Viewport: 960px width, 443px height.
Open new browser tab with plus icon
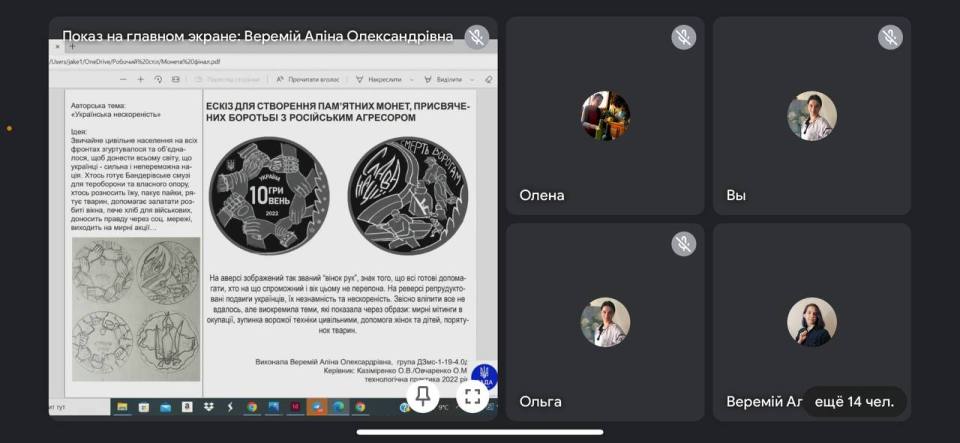click(x=72, y=47)
